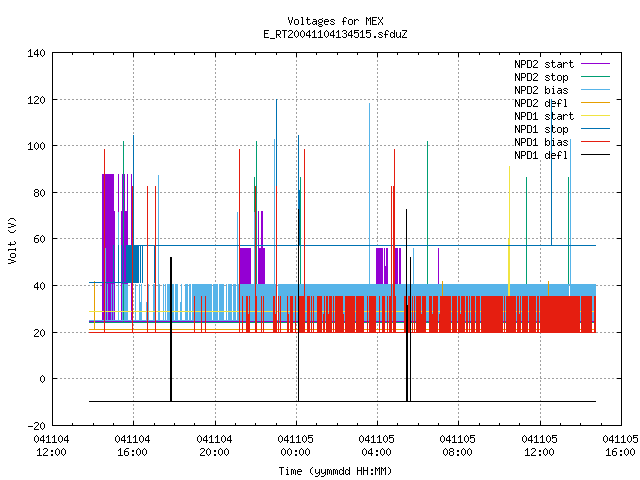Click the x-axis label 041104 16:00
The image size is (640, 480).
click(132, 446)
